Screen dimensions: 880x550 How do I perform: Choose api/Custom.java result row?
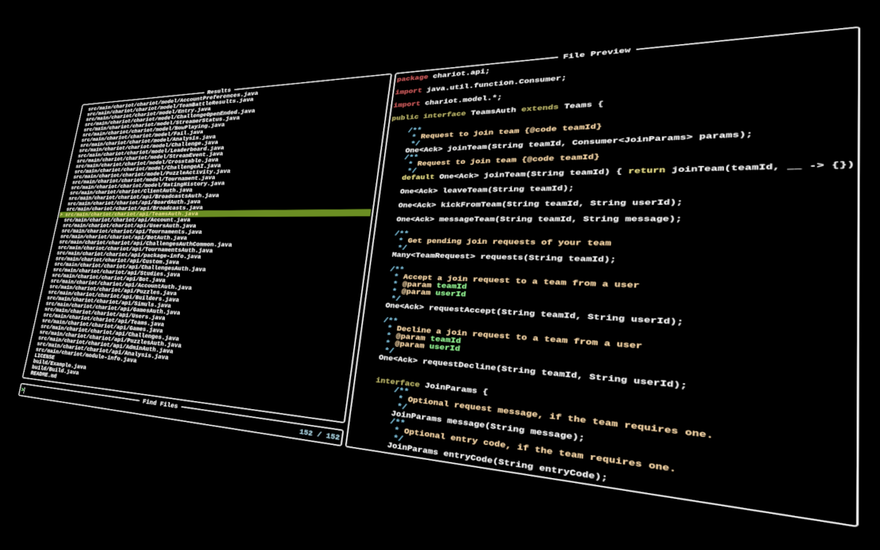click(117, 262)
